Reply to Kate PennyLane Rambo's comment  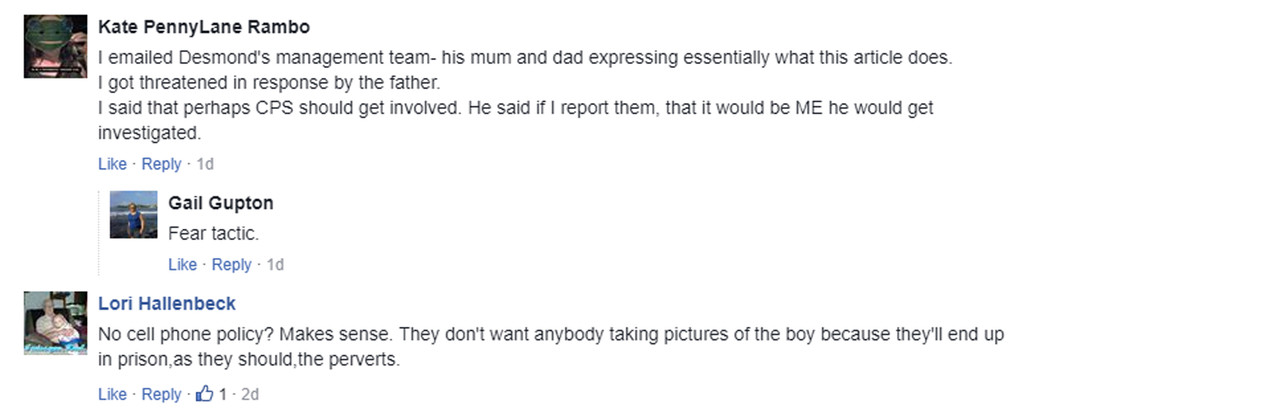pyautogui.click(x=161, y=164)
